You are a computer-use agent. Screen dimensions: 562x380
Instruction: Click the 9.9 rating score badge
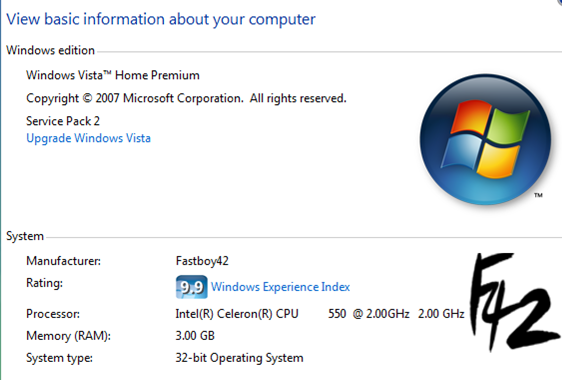pyautogui.click(x=191, y=287)
